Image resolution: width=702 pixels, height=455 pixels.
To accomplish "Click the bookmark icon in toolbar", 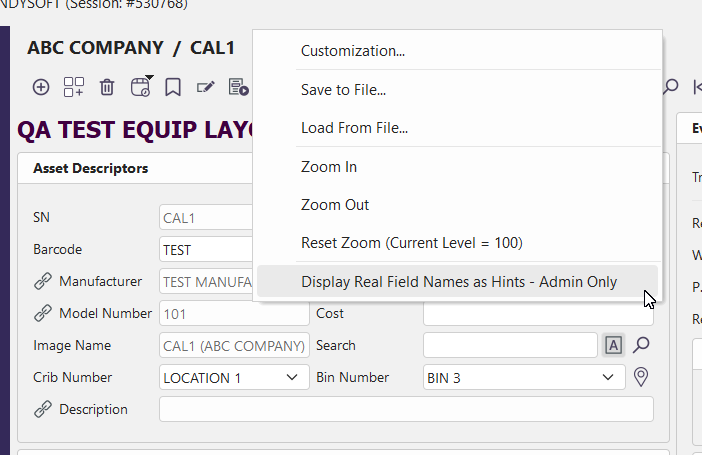I will tap(173, 87).
